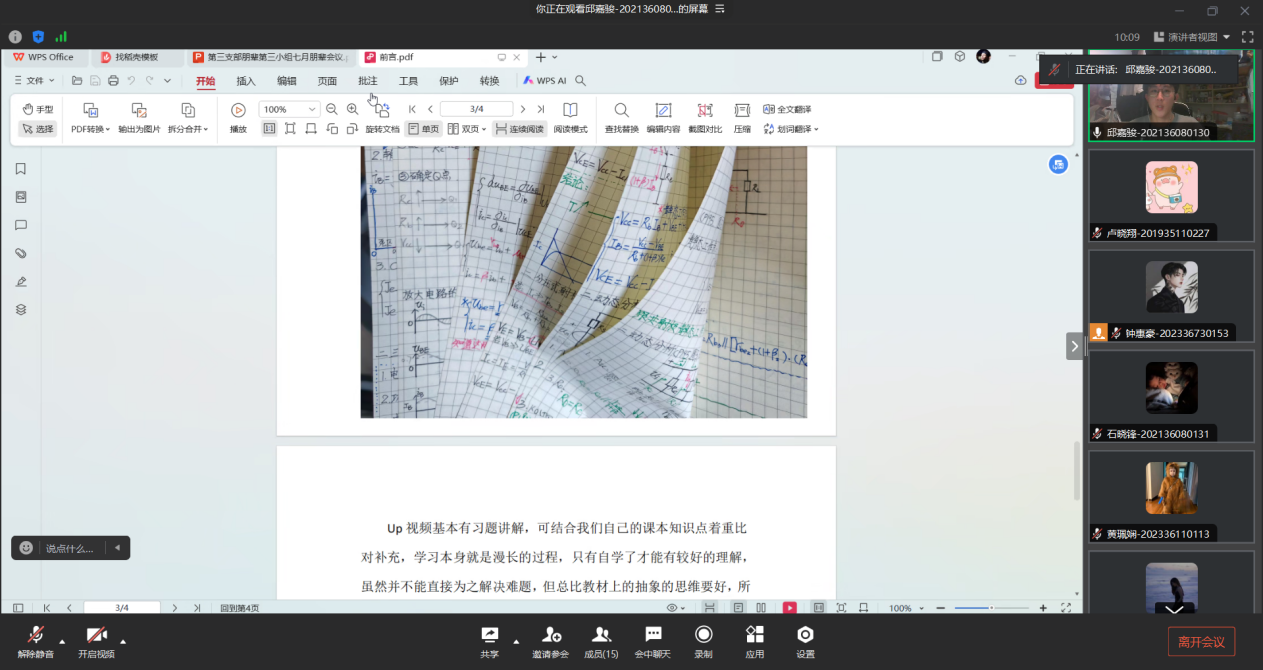1263x670 pixels.
Task: Zoom in with plus magnifier
Action: [352, 109]
